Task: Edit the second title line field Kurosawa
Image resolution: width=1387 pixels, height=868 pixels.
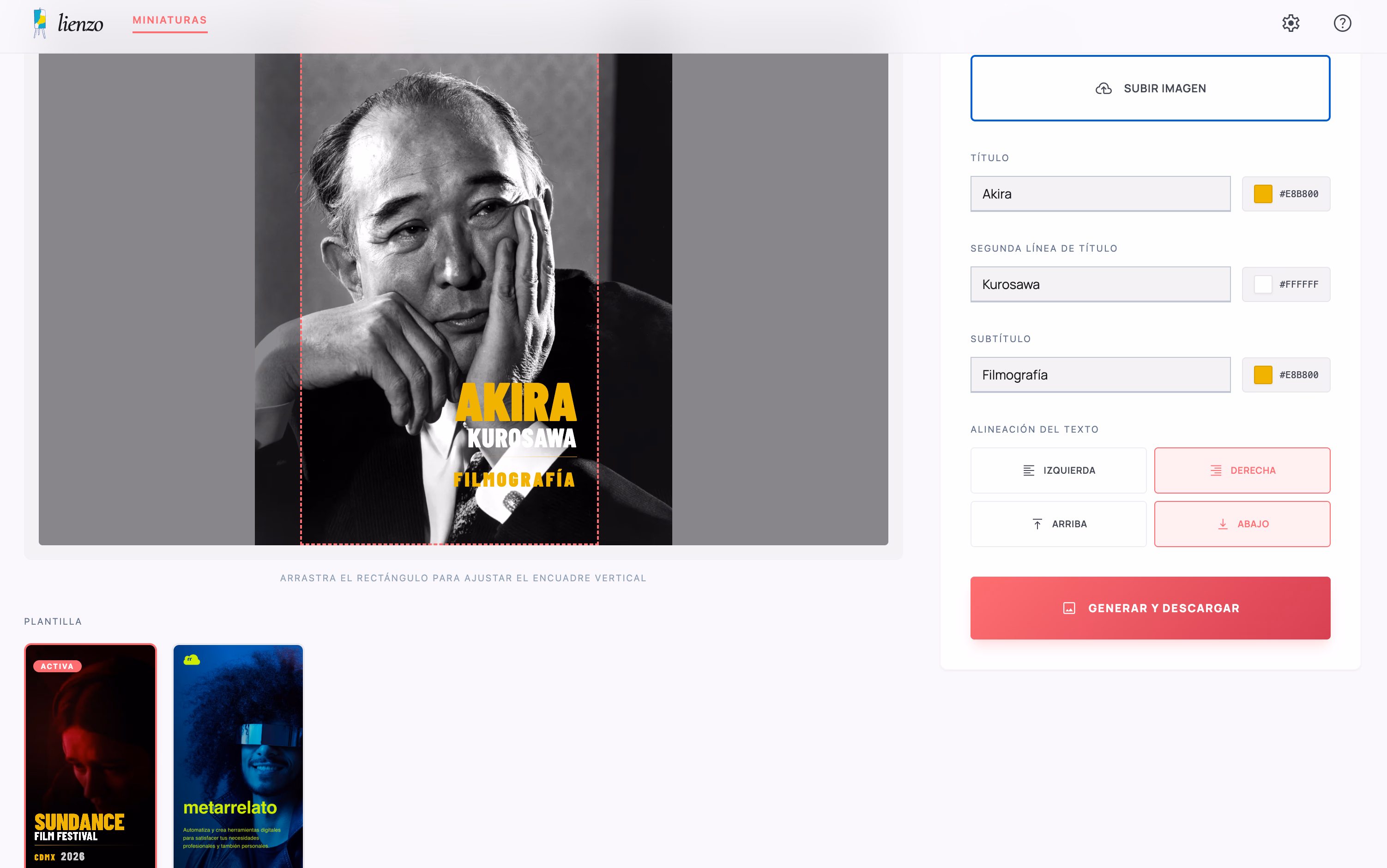Action: click(1100, 284)
